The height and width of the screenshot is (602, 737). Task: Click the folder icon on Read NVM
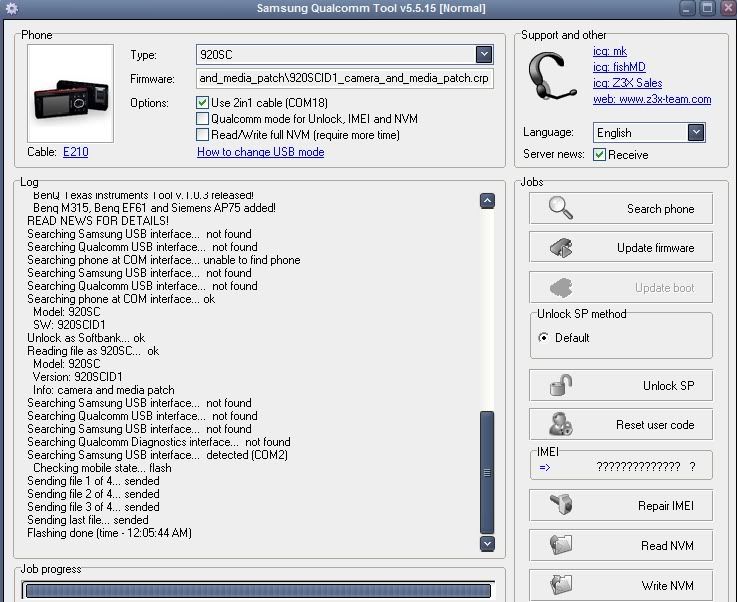pyautogui.click(x=561, y=545)
